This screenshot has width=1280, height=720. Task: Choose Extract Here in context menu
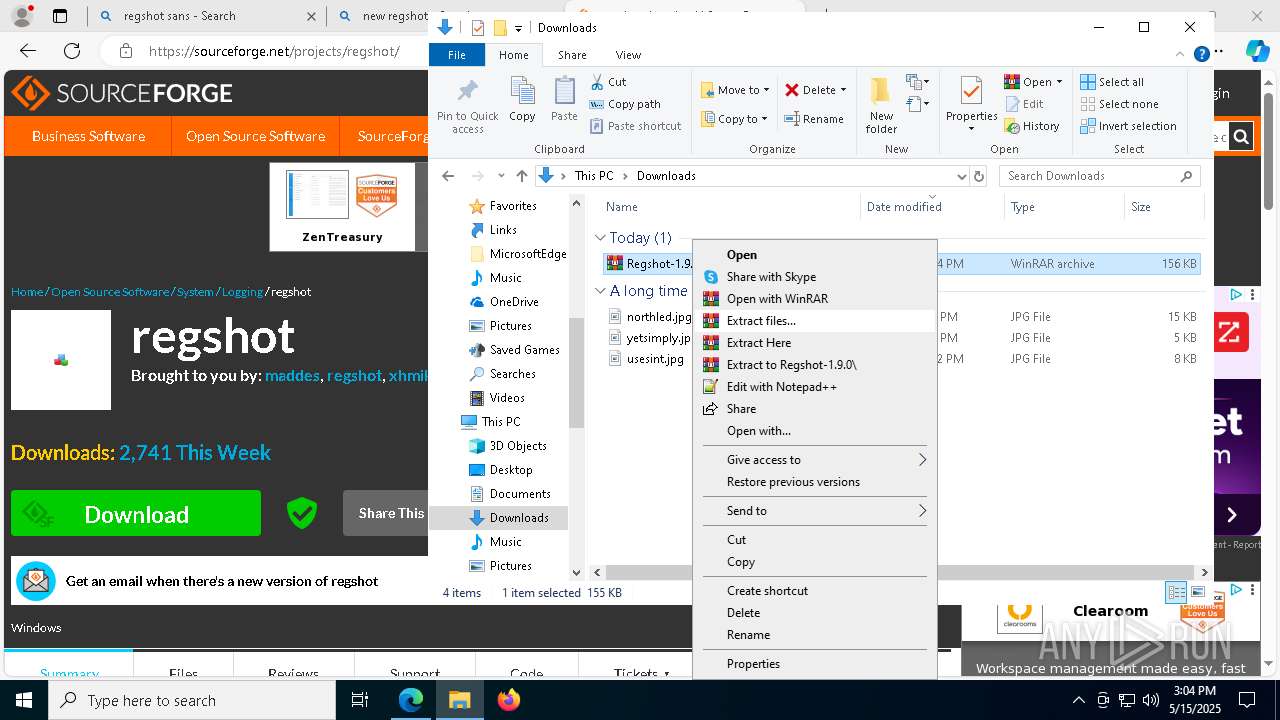814,343
